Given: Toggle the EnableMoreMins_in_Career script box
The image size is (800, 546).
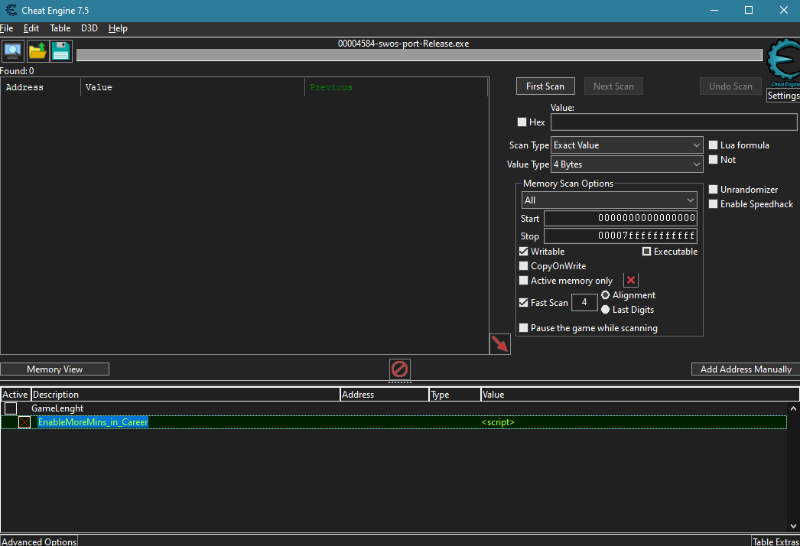Looking at the screenshot, I should click(x=25, y=422).
